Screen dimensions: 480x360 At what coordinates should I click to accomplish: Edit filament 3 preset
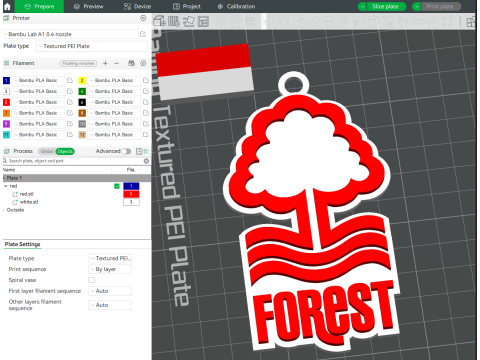point(70,91)
